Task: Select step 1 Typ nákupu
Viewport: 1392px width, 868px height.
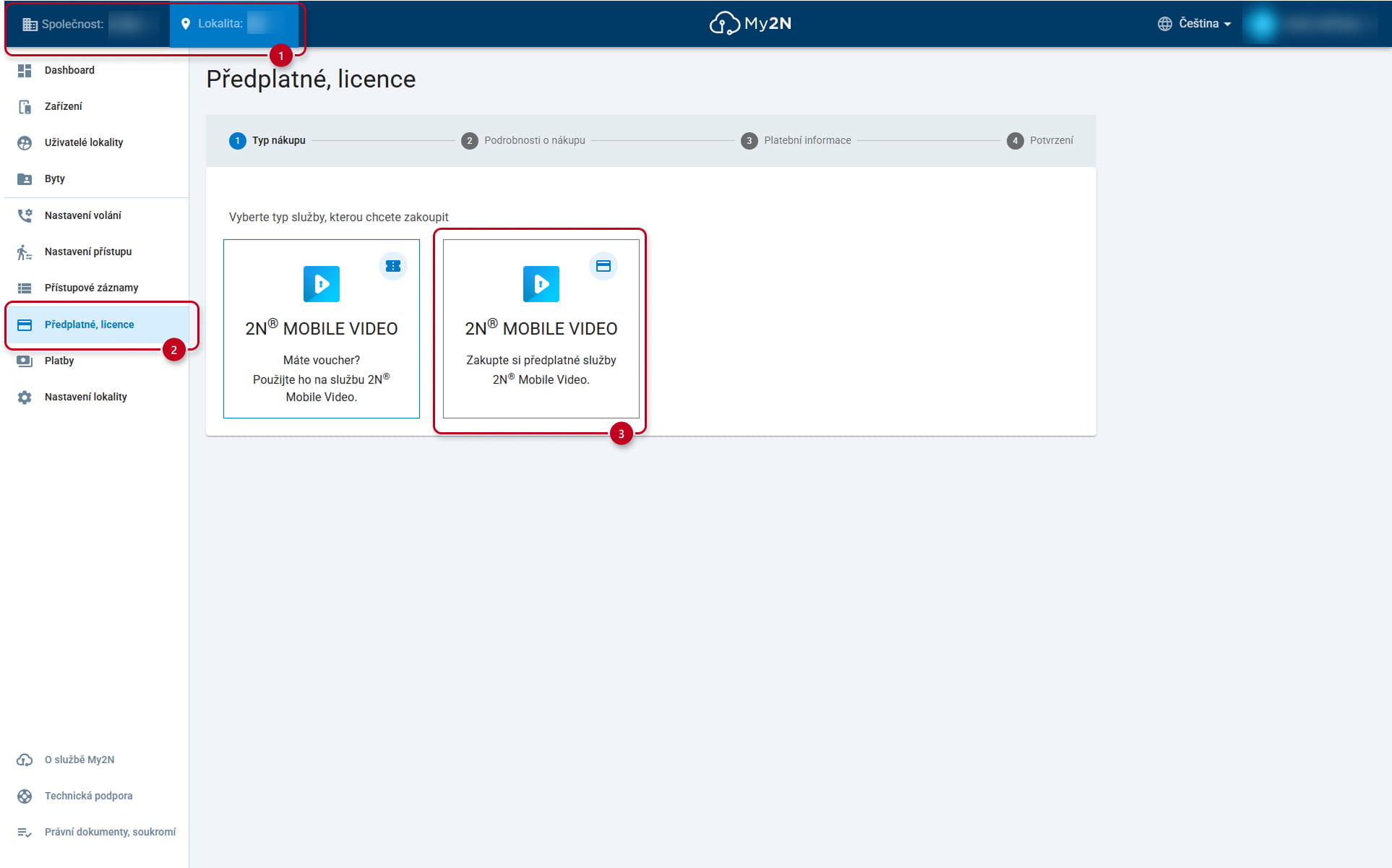Action: tap(267, 140)
